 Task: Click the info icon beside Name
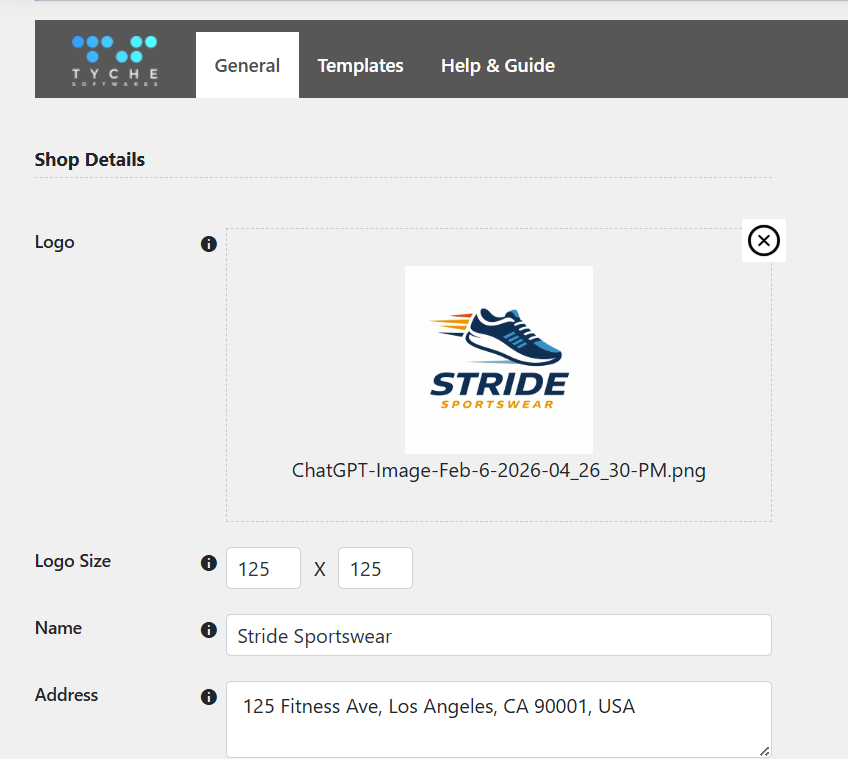tap(209, 630)
